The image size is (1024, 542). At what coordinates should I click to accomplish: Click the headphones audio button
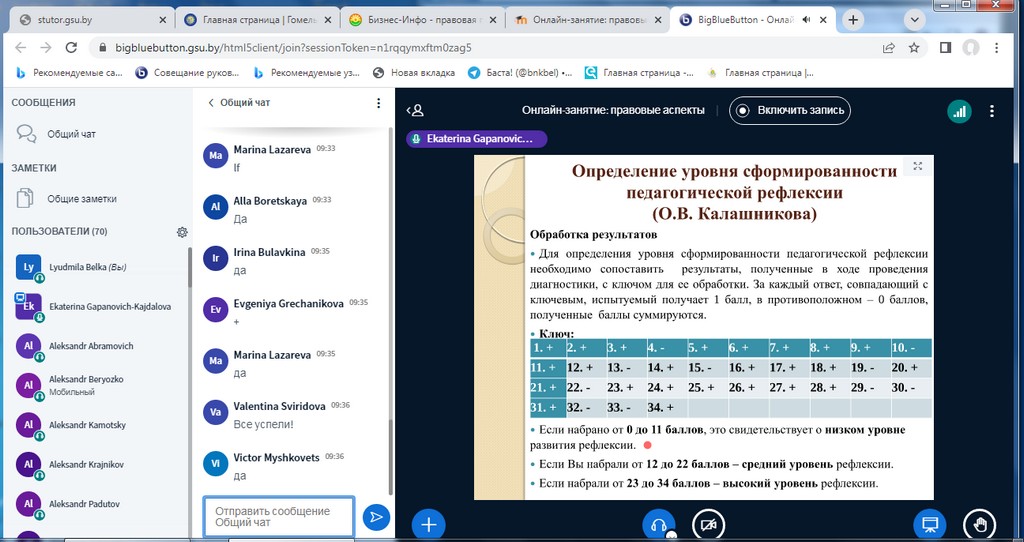pos(658,523)
